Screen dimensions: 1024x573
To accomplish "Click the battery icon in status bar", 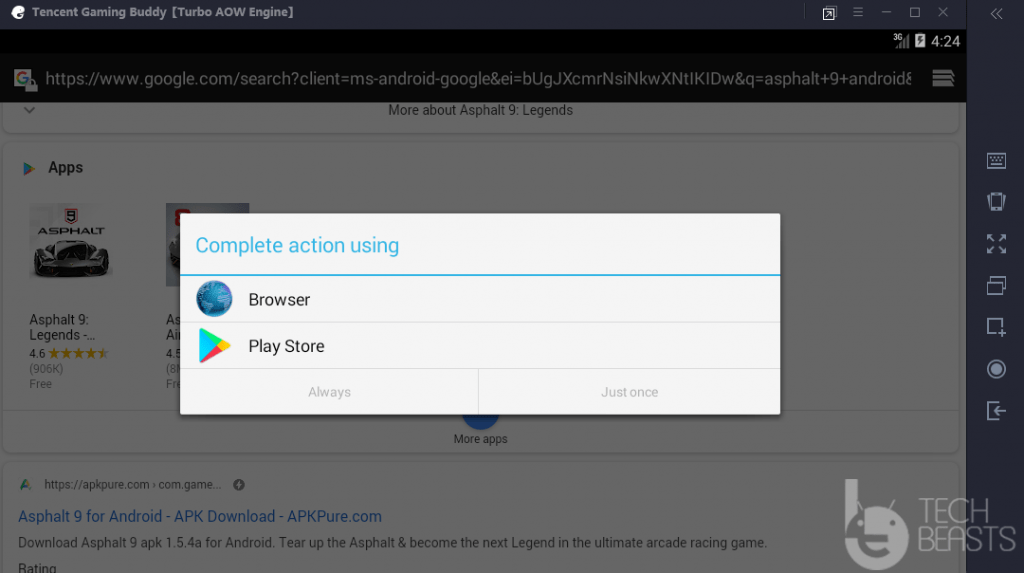I will (920, 41).
